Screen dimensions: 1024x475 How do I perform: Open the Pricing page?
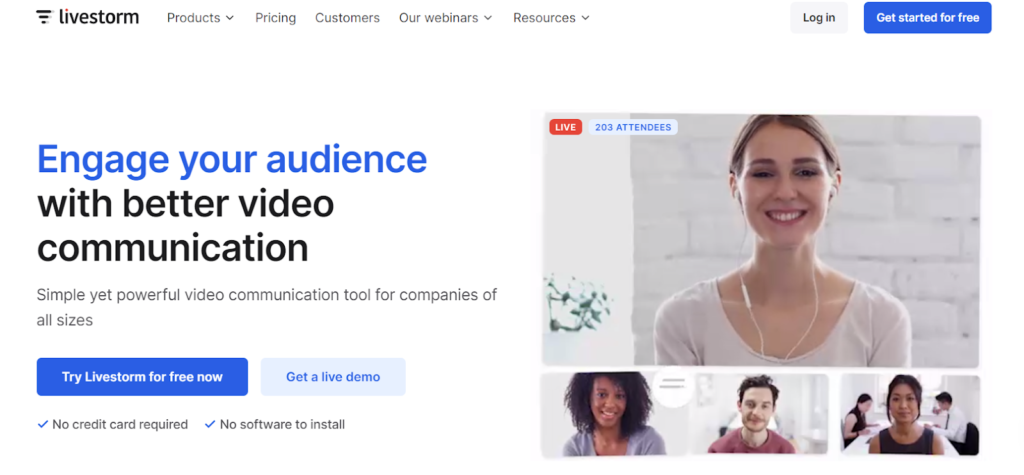click(x=275, y=18)
